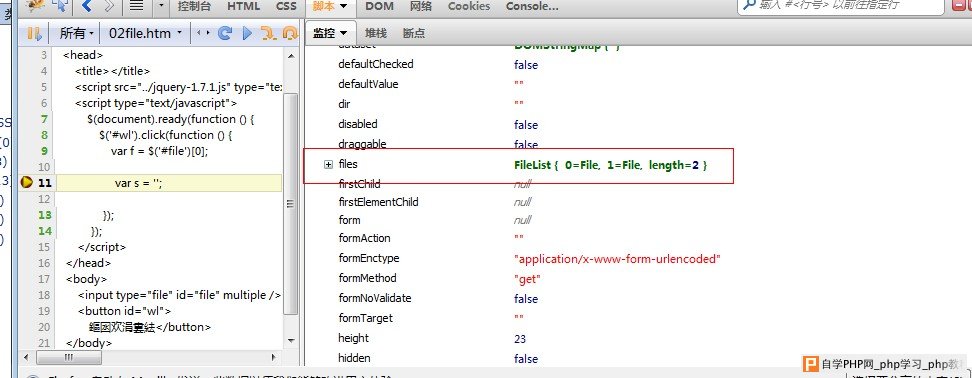Image resolution: width=972 pixels, height=378 pixels.
Task: Switch to the Cookies panel tab
Action: (469, 6)
